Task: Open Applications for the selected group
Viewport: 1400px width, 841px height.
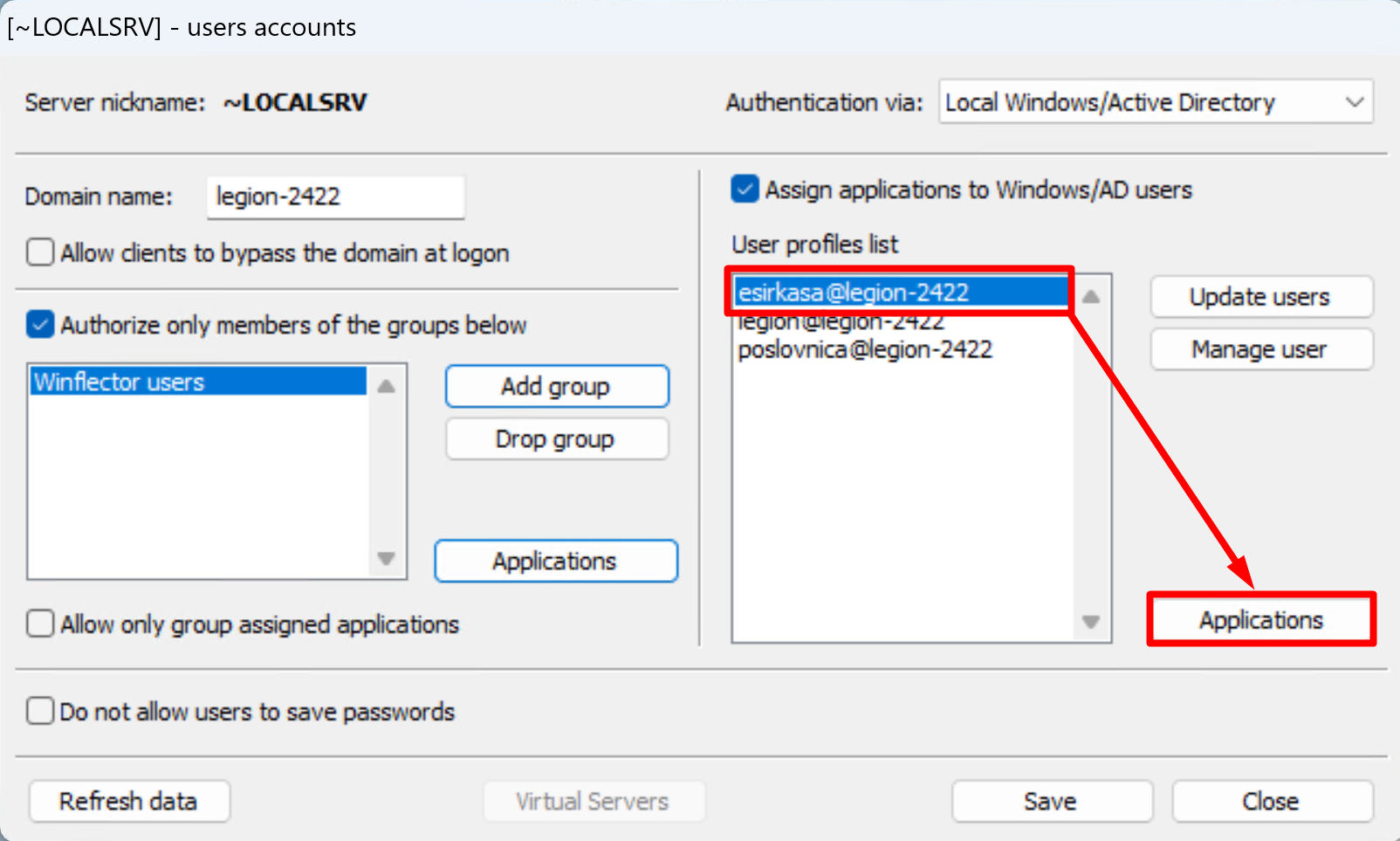Action: tap(555, 561)
